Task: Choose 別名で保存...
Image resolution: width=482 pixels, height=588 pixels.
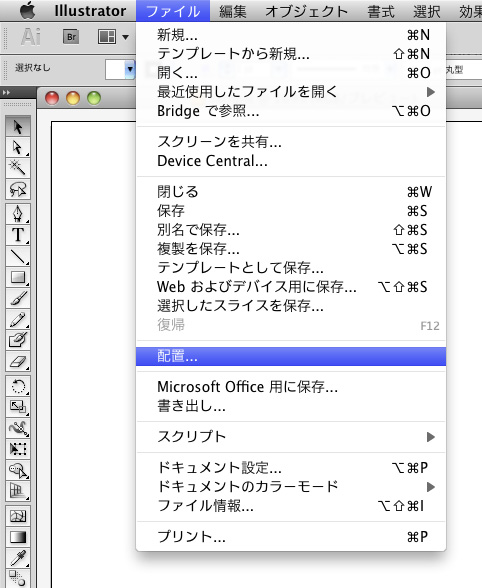Action: tap(291, 230)
